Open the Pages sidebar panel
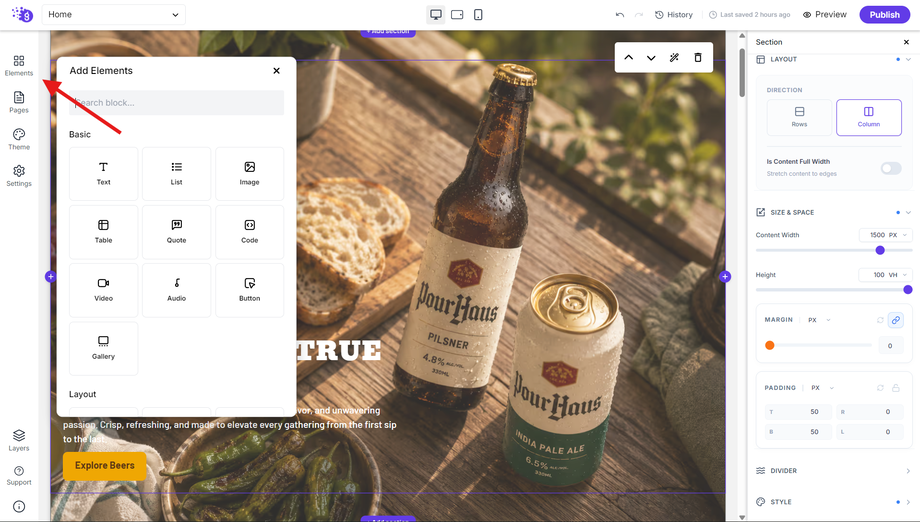 coord(19,102)
